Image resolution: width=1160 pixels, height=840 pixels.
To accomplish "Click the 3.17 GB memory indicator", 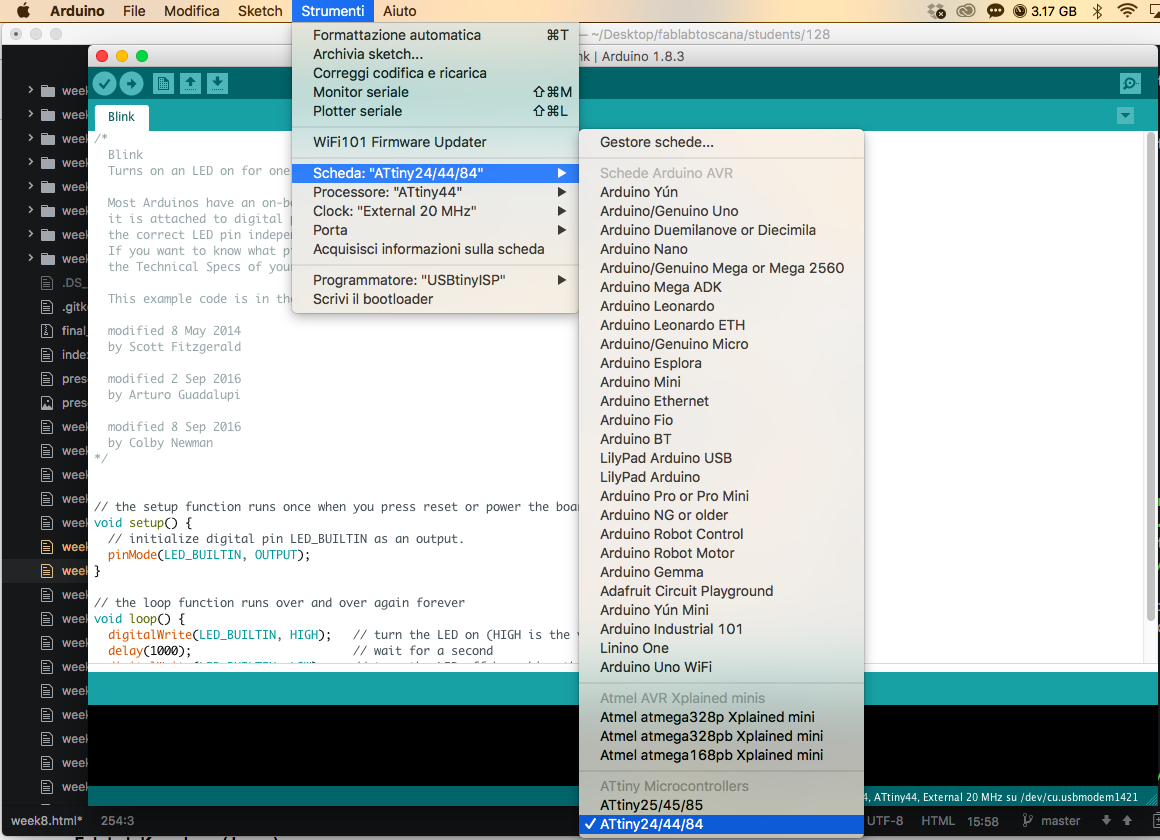I will [x=1045, y=11].
